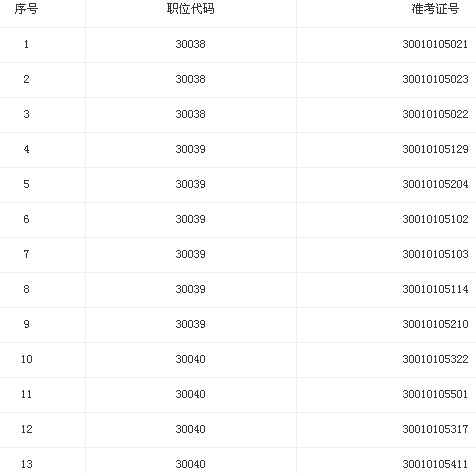Select admission number 30010105210

tap(435, 324)
